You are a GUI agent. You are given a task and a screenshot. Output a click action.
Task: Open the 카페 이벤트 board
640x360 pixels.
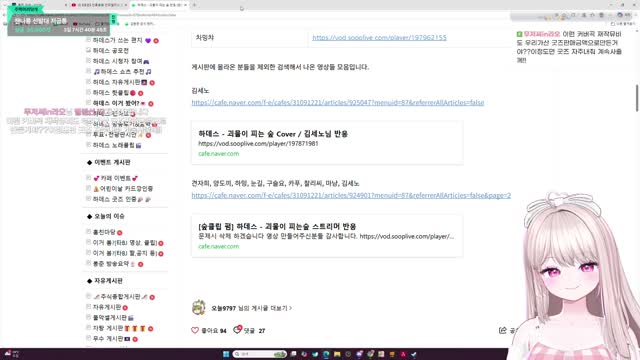point(116,178)
